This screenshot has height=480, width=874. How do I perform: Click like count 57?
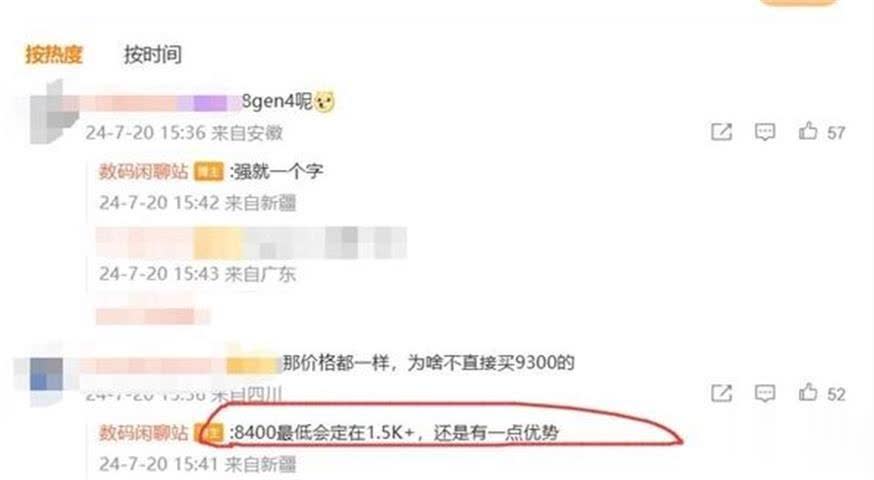836,133
